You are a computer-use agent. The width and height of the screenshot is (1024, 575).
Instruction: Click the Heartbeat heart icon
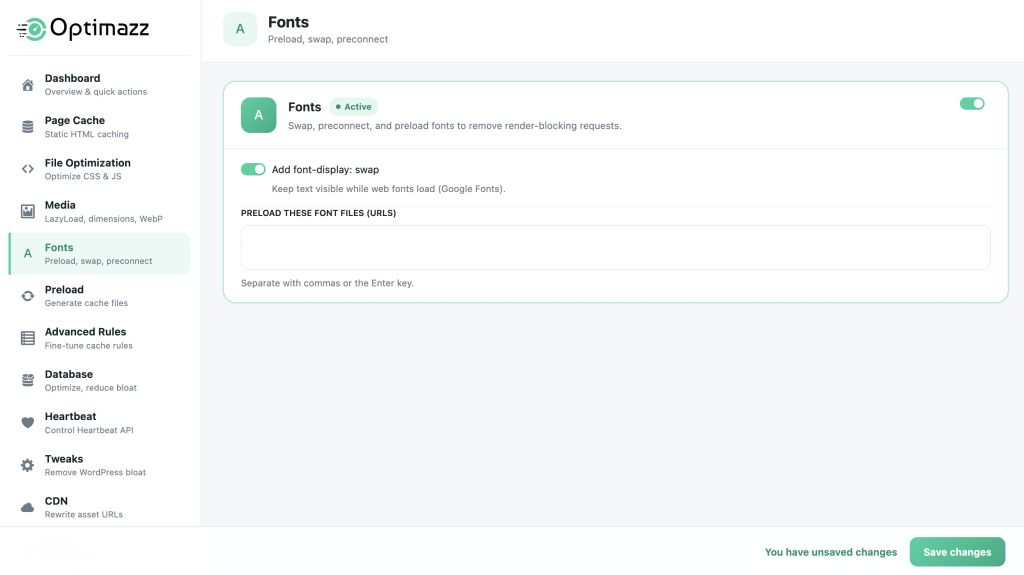click(x=27, y=423)
